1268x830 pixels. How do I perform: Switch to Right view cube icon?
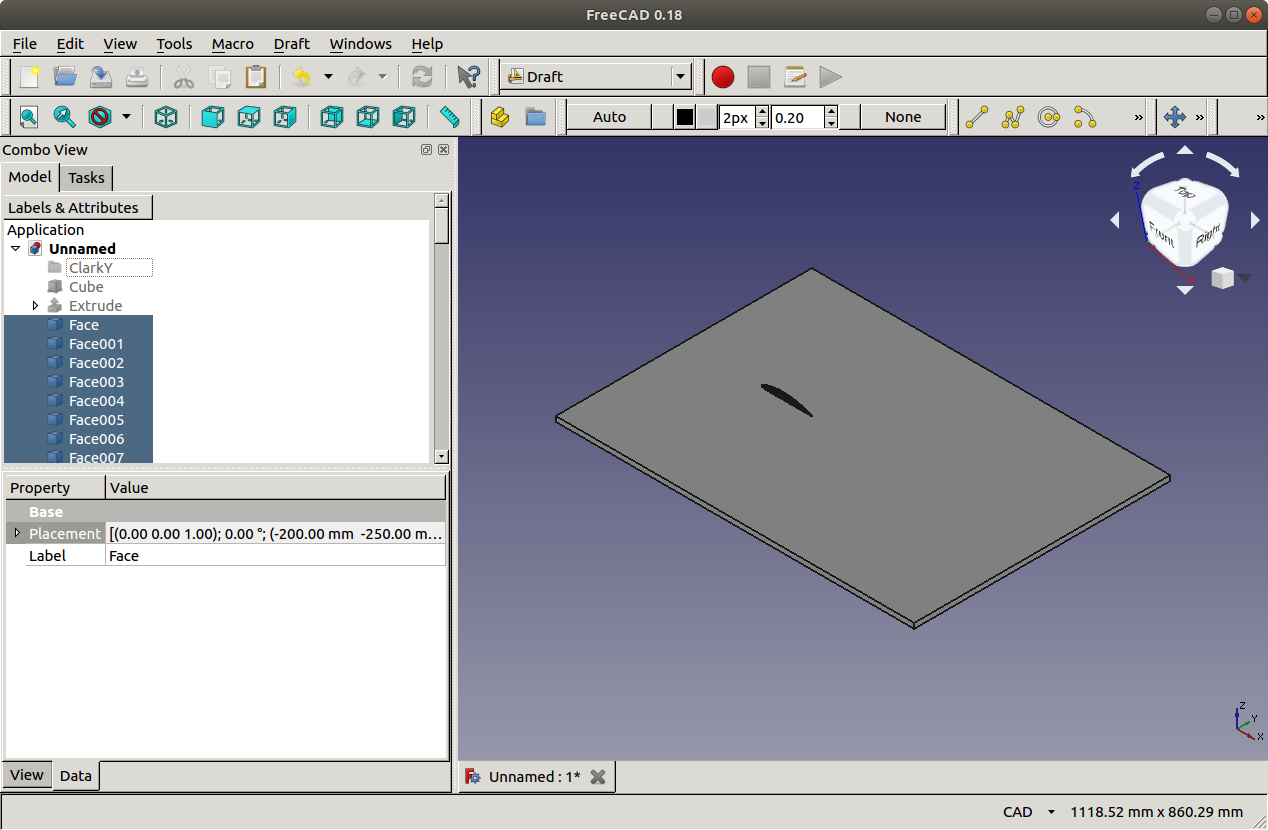285,117
